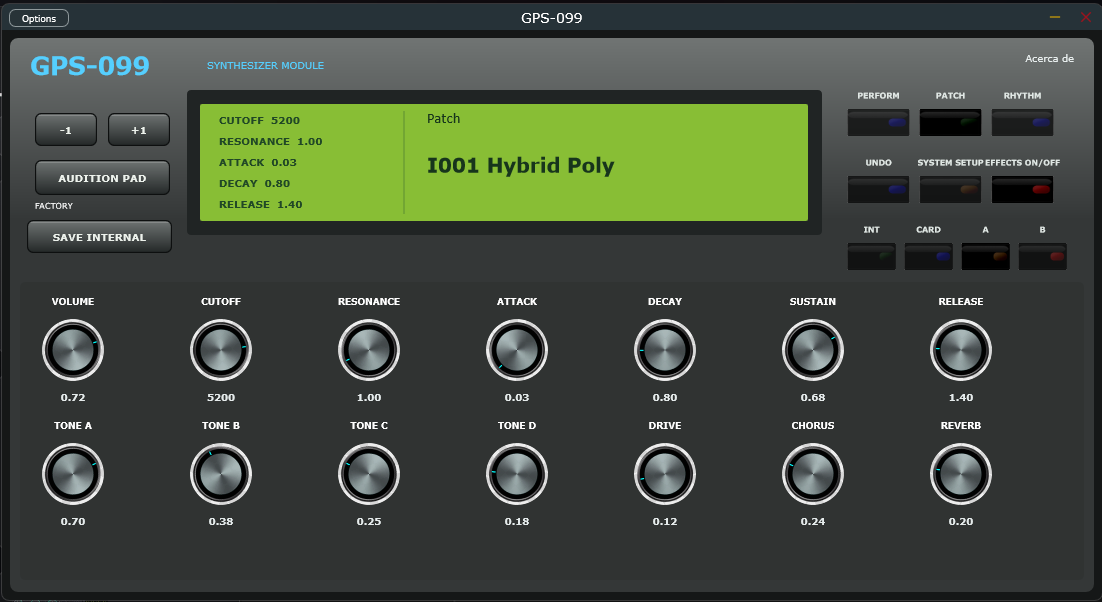This screenshot has height=602, width=1102.
Task: Click patch name I001 Hybrid Poly
Action: tap(521, 166)
